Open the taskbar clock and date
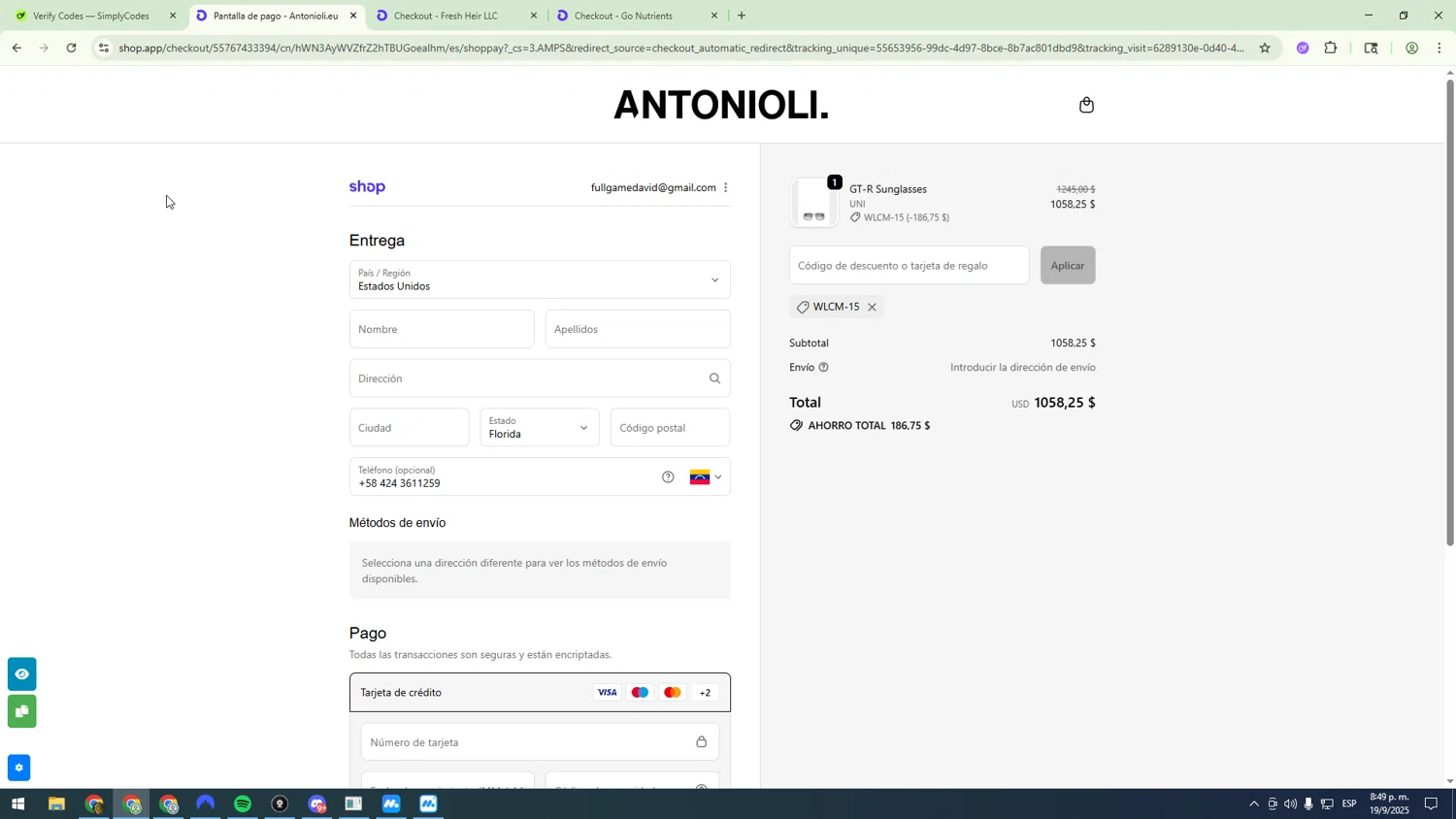 click(x=1389, y=804)
